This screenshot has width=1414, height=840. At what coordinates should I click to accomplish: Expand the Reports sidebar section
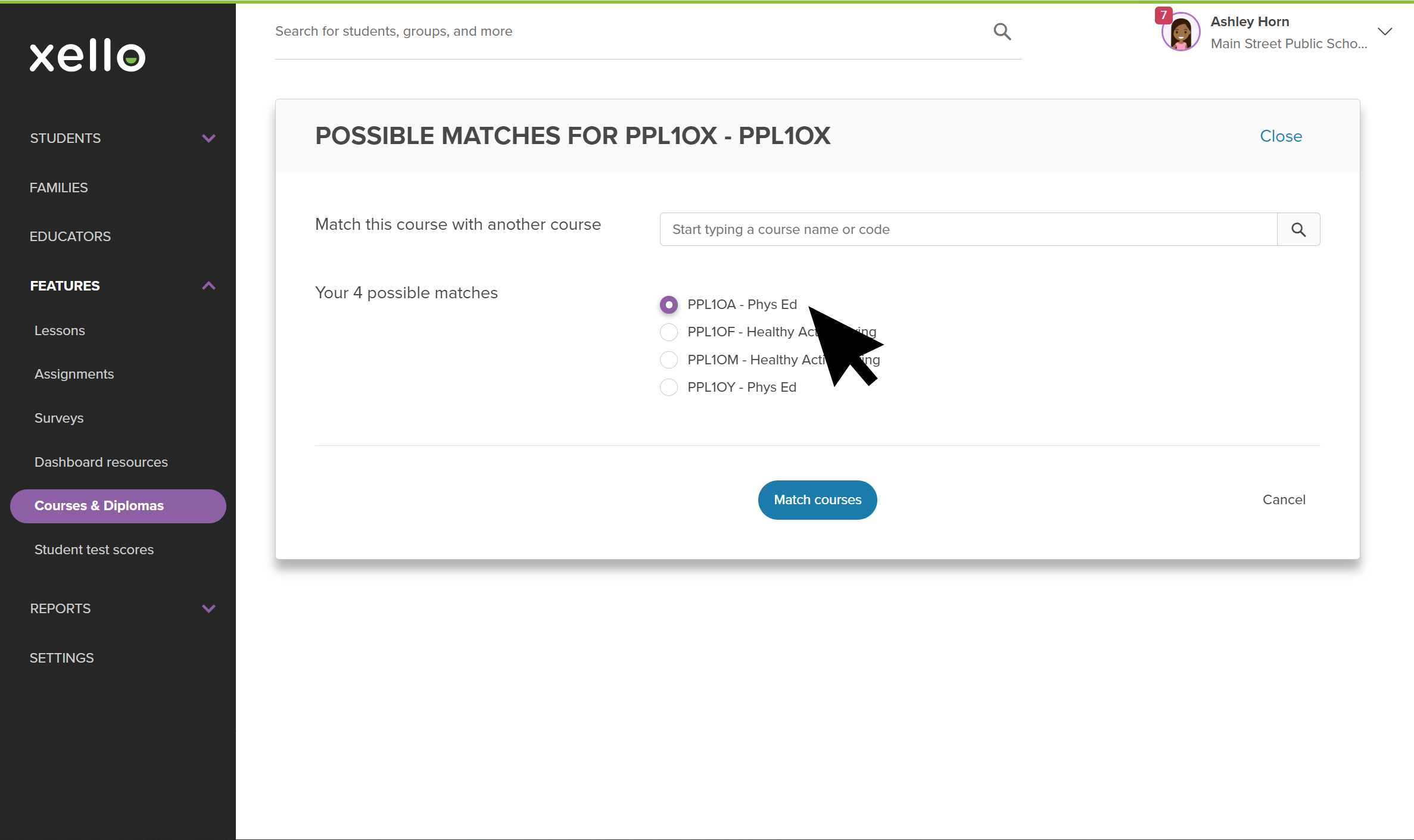pyautogui.click(x=208, y=608)
